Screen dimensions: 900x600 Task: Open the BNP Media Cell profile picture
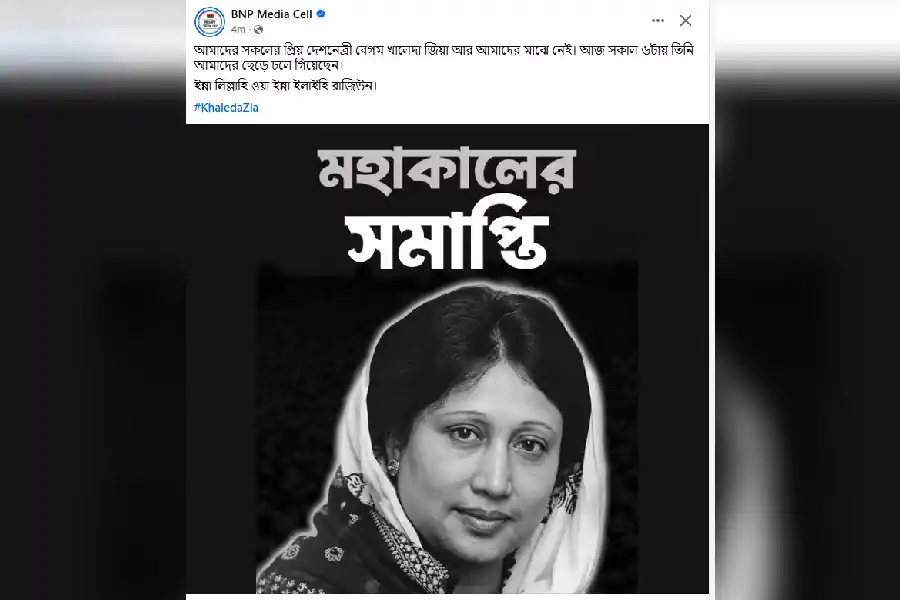pos(210,22)
